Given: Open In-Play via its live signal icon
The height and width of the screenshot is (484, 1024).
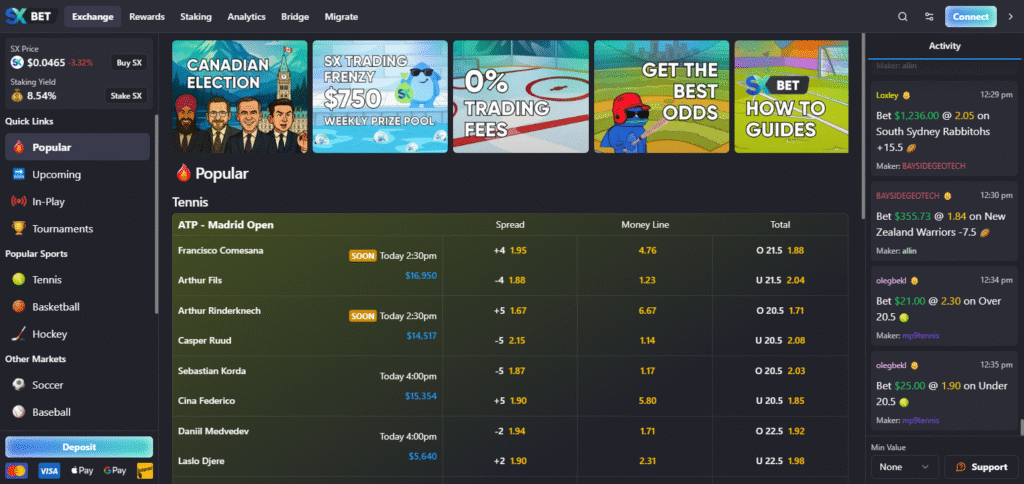Looking at the screenshot, I should click(x=19, y=202).
